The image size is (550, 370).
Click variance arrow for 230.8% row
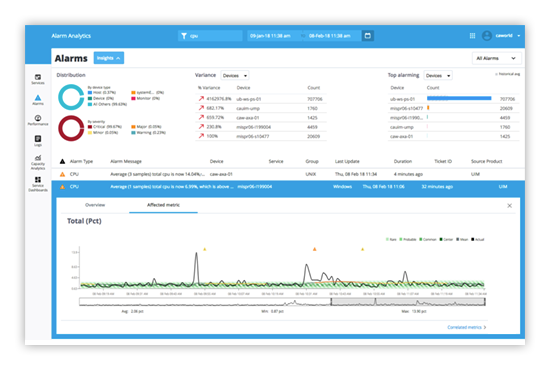201,127
